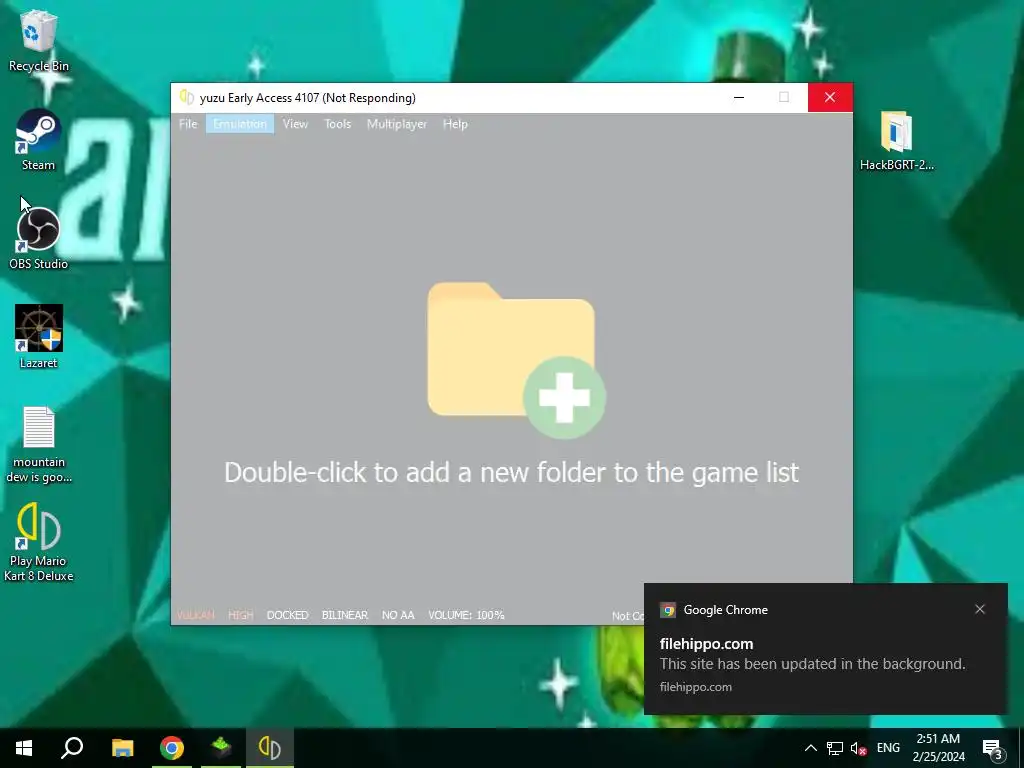Click the Chrome icon in the notification
The height and width of the screenshot is (768, 1024).
(667, 610)
